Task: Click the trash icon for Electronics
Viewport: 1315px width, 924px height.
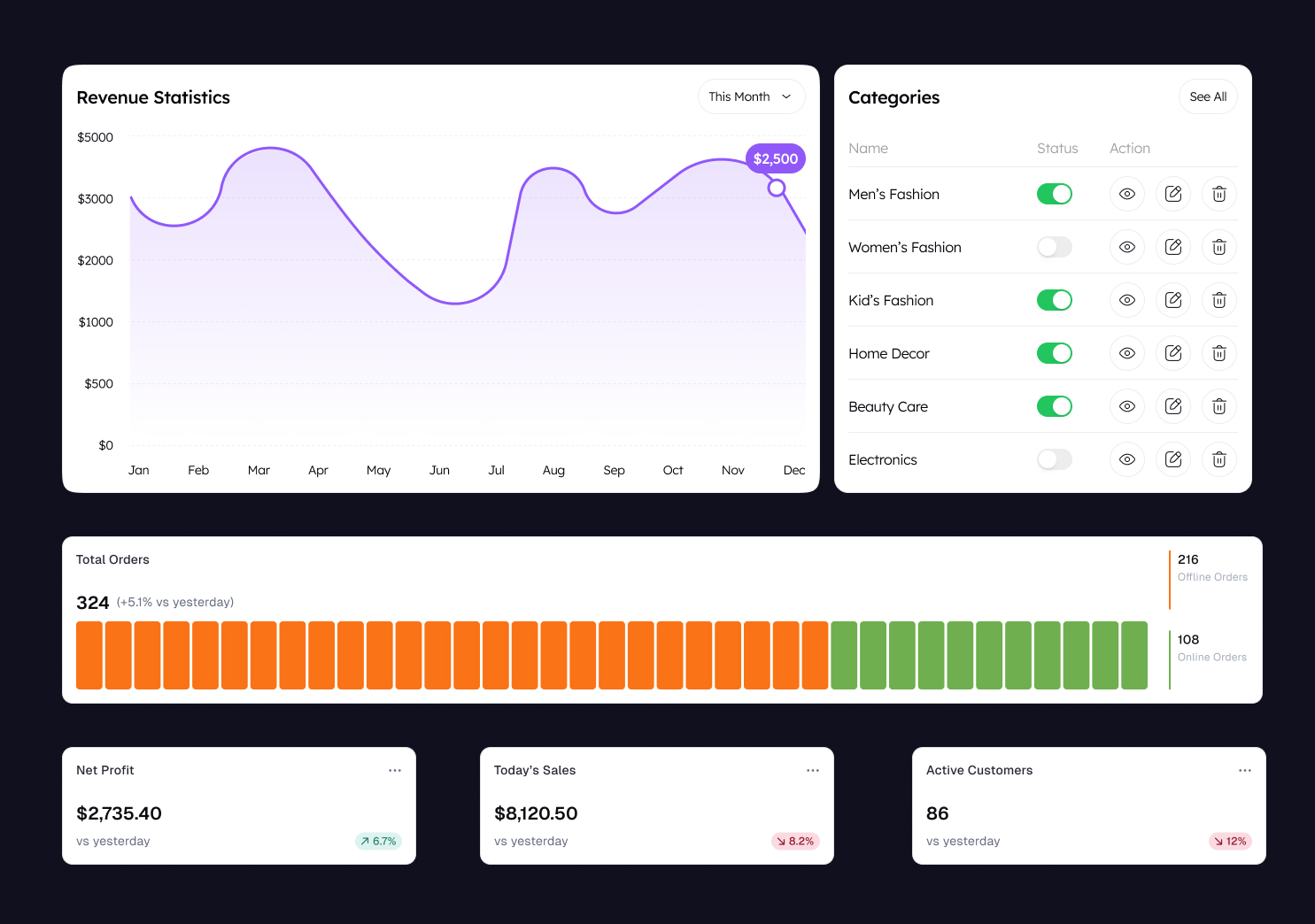Action: click(x=1218, y=459)
